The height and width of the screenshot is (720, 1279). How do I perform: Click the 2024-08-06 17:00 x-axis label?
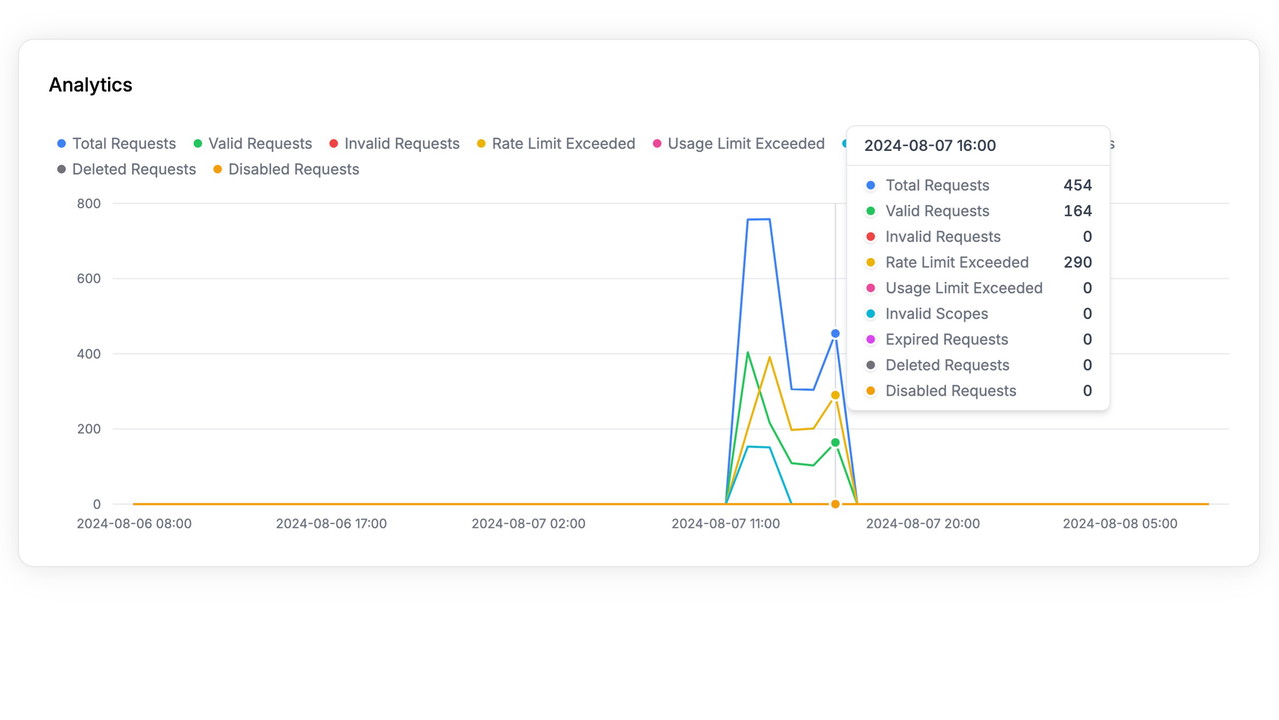[x=331, y=524]
